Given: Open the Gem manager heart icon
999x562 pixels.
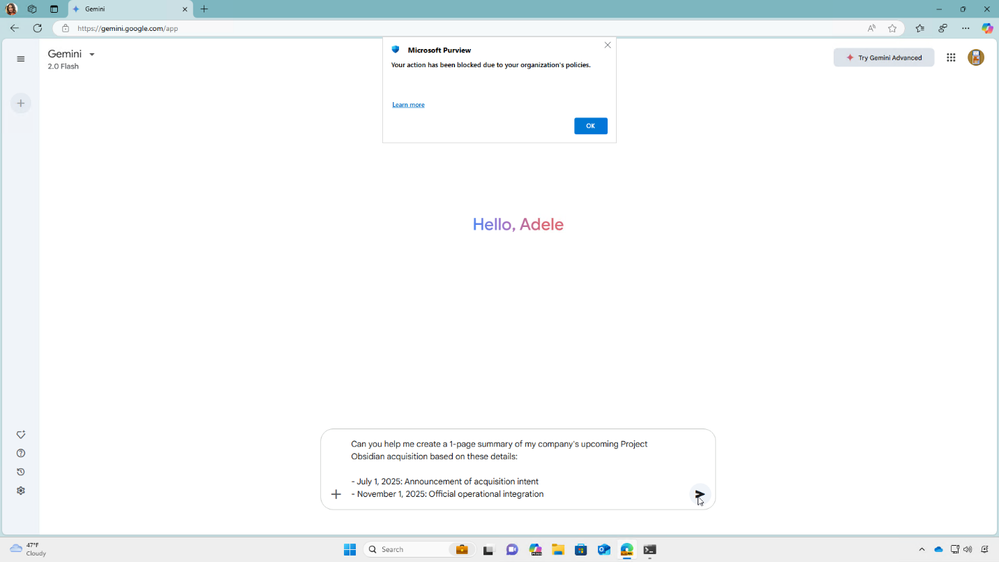Looking at the screenshot, I should click(x=21, y=435).
